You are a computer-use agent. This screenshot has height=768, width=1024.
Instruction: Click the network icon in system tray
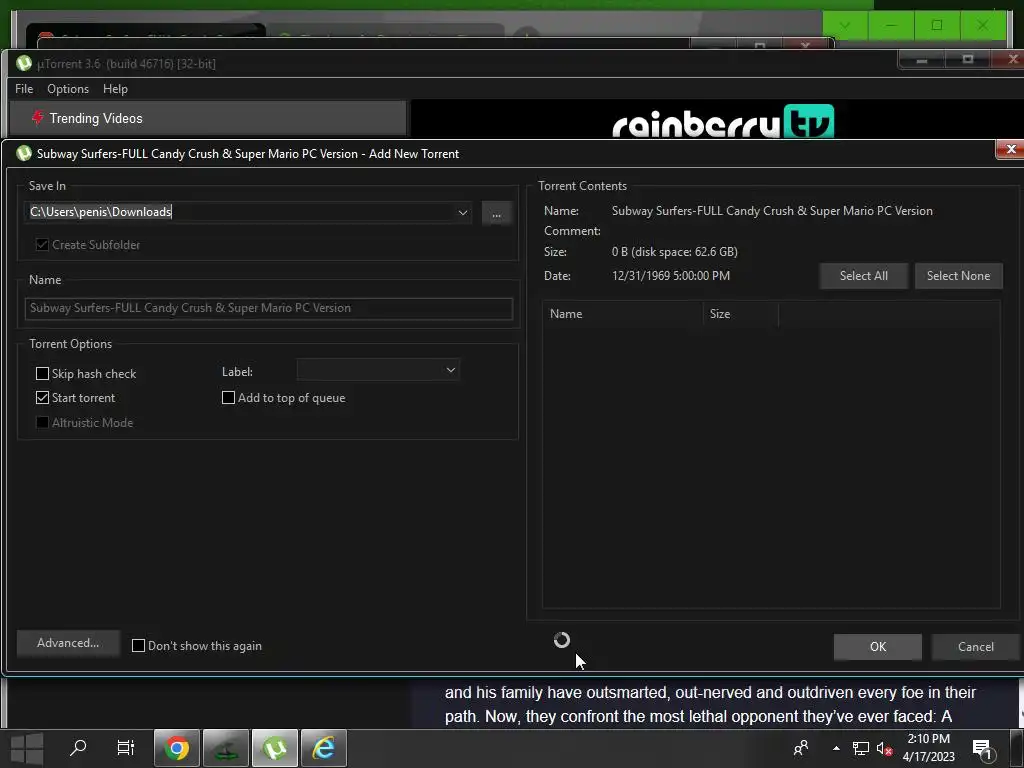(x=860, y=748)
